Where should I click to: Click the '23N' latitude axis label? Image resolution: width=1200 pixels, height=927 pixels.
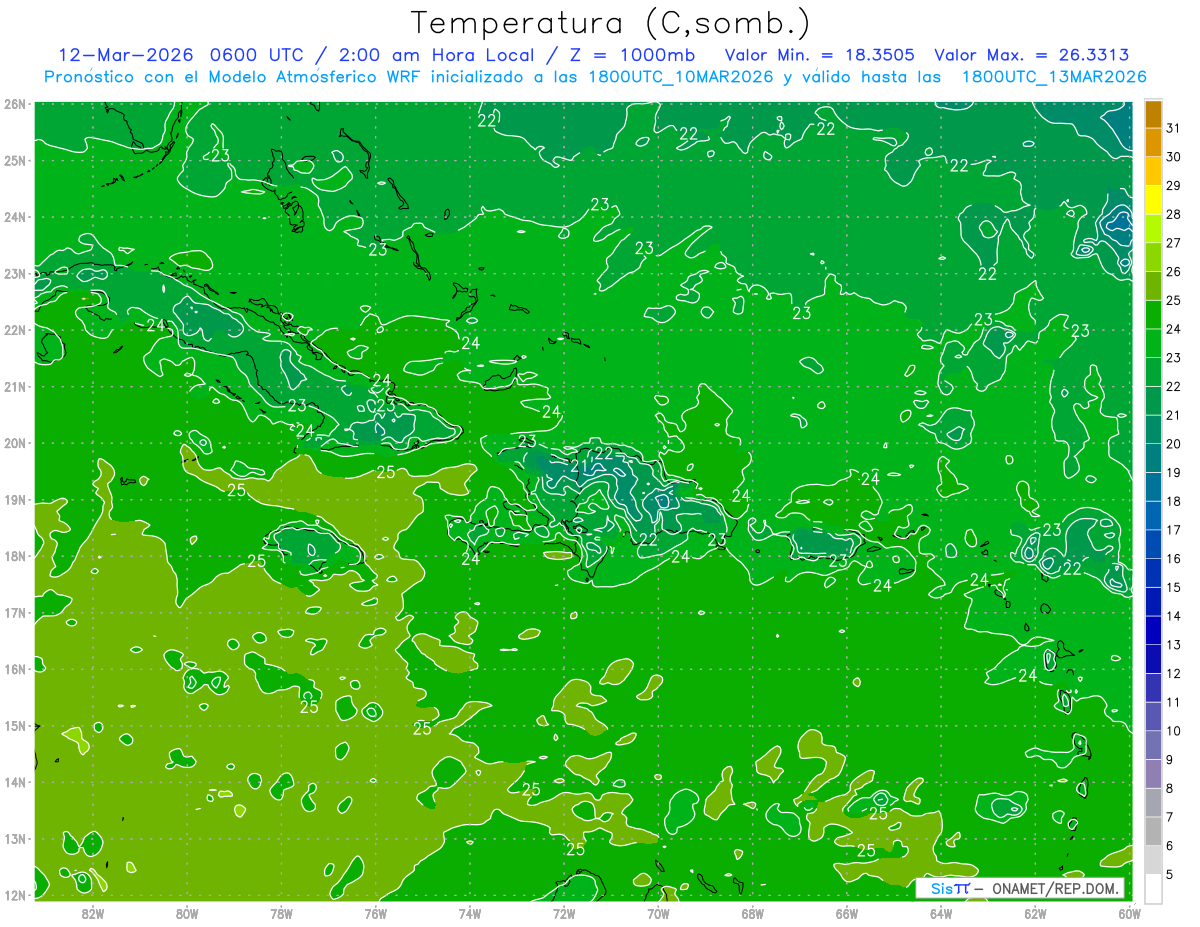[15, 273]
